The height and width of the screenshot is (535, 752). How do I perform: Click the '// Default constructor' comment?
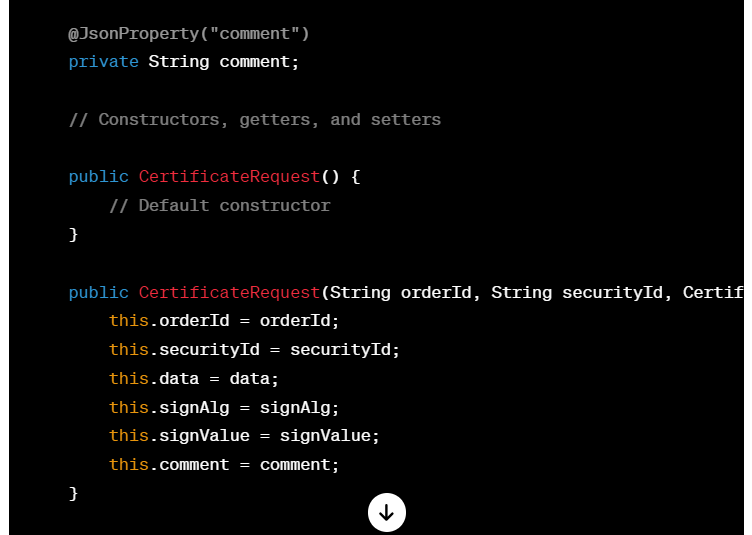220,206
